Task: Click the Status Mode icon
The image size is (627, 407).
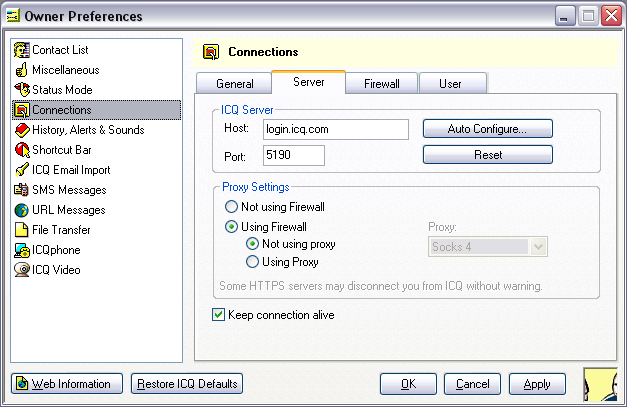Action: (22, 90)
